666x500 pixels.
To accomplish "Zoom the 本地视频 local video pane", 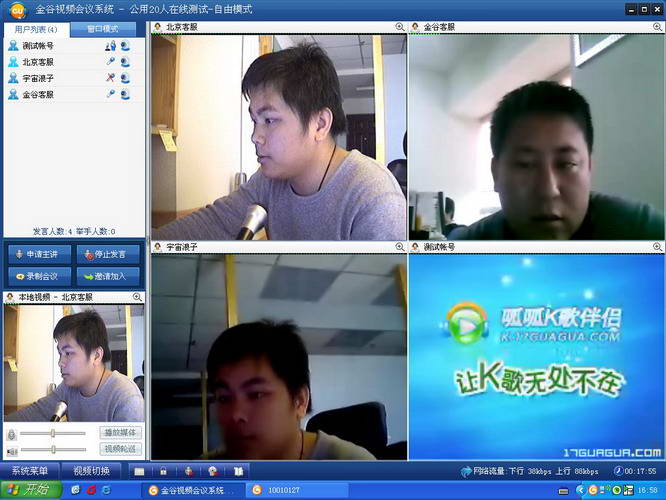I will (x=137, y=297).
